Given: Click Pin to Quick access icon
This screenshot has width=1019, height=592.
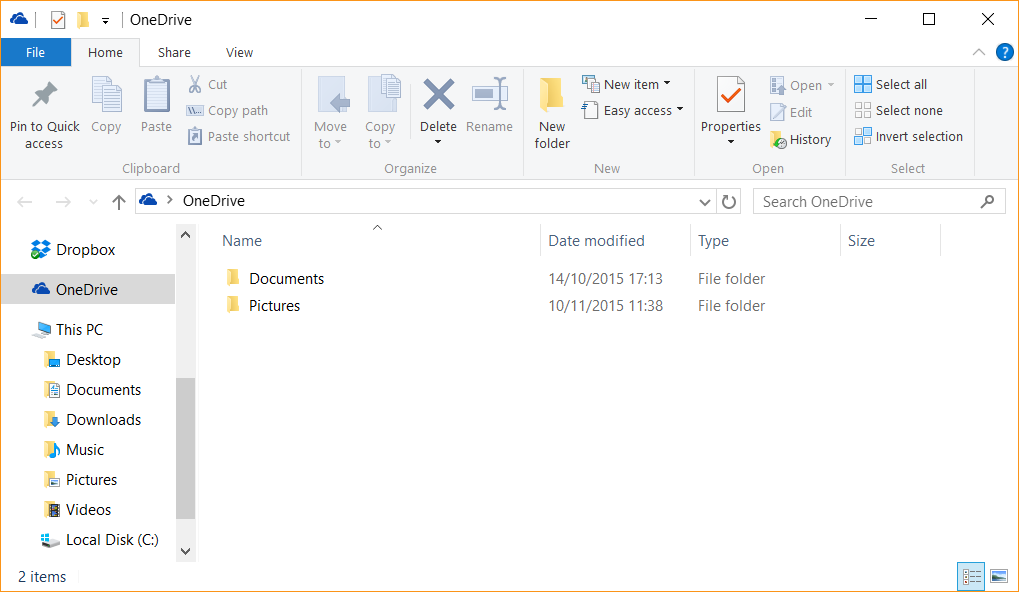Looking at the screenshot, I should point(44,95).
